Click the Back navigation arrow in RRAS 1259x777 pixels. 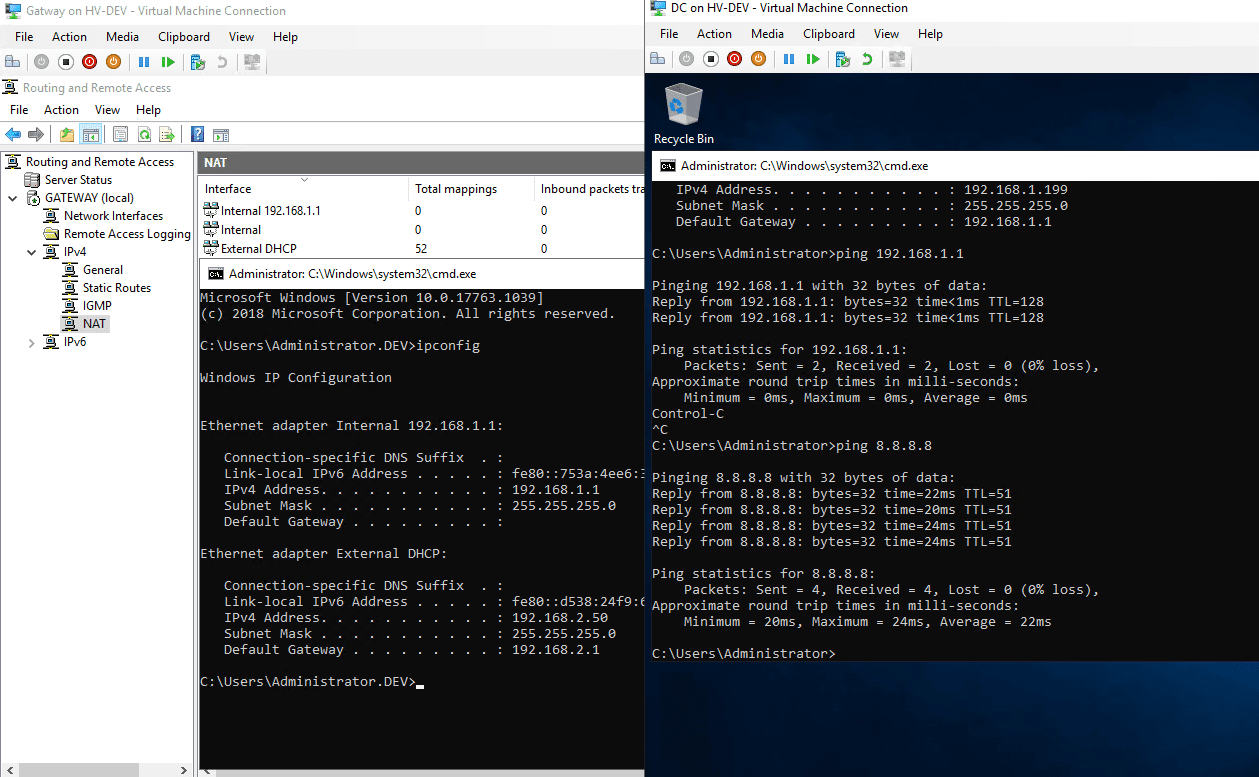click(x=13, y=134)
